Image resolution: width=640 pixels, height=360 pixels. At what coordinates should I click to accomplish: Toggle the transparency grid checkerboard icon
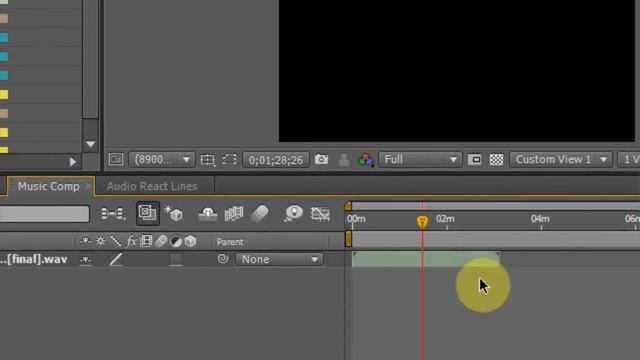496,160
